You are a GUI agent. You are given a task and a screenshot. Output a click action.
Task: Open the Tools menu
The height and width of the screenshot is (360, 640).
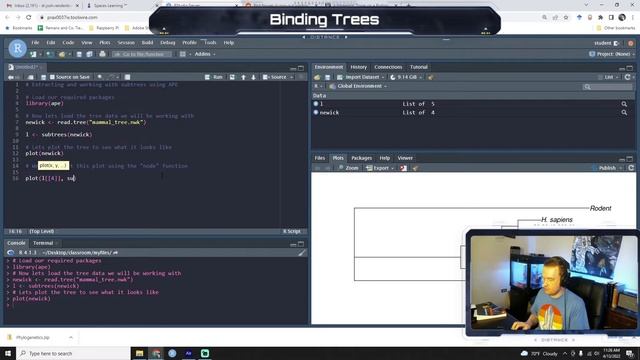point(210,42)
